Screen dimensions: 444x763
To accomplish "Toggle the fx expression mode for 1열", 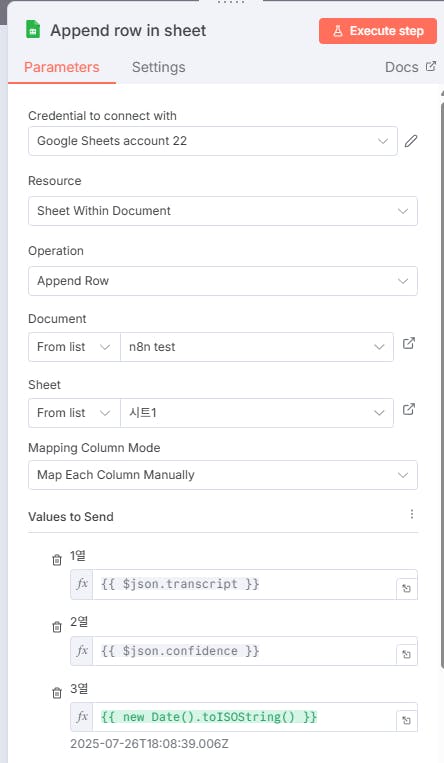I will tap(82, 584).
